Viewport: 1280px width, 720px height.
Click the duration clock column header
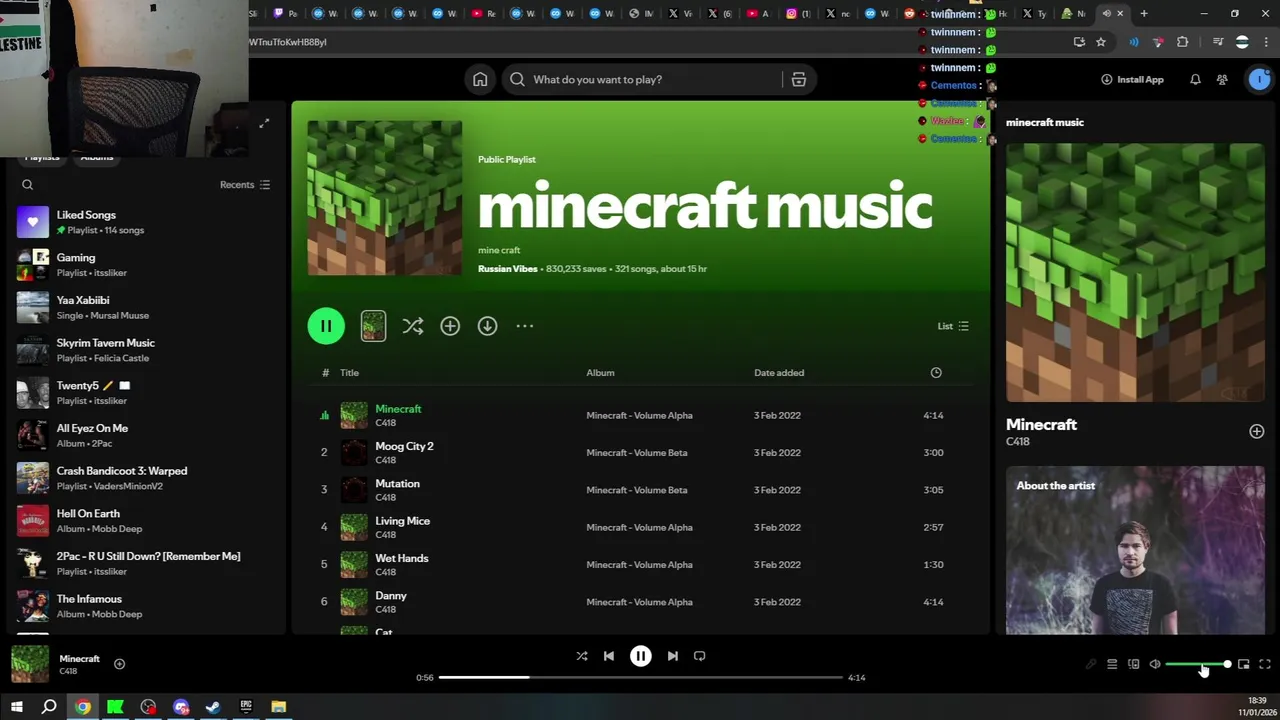[x=936, y=373]
